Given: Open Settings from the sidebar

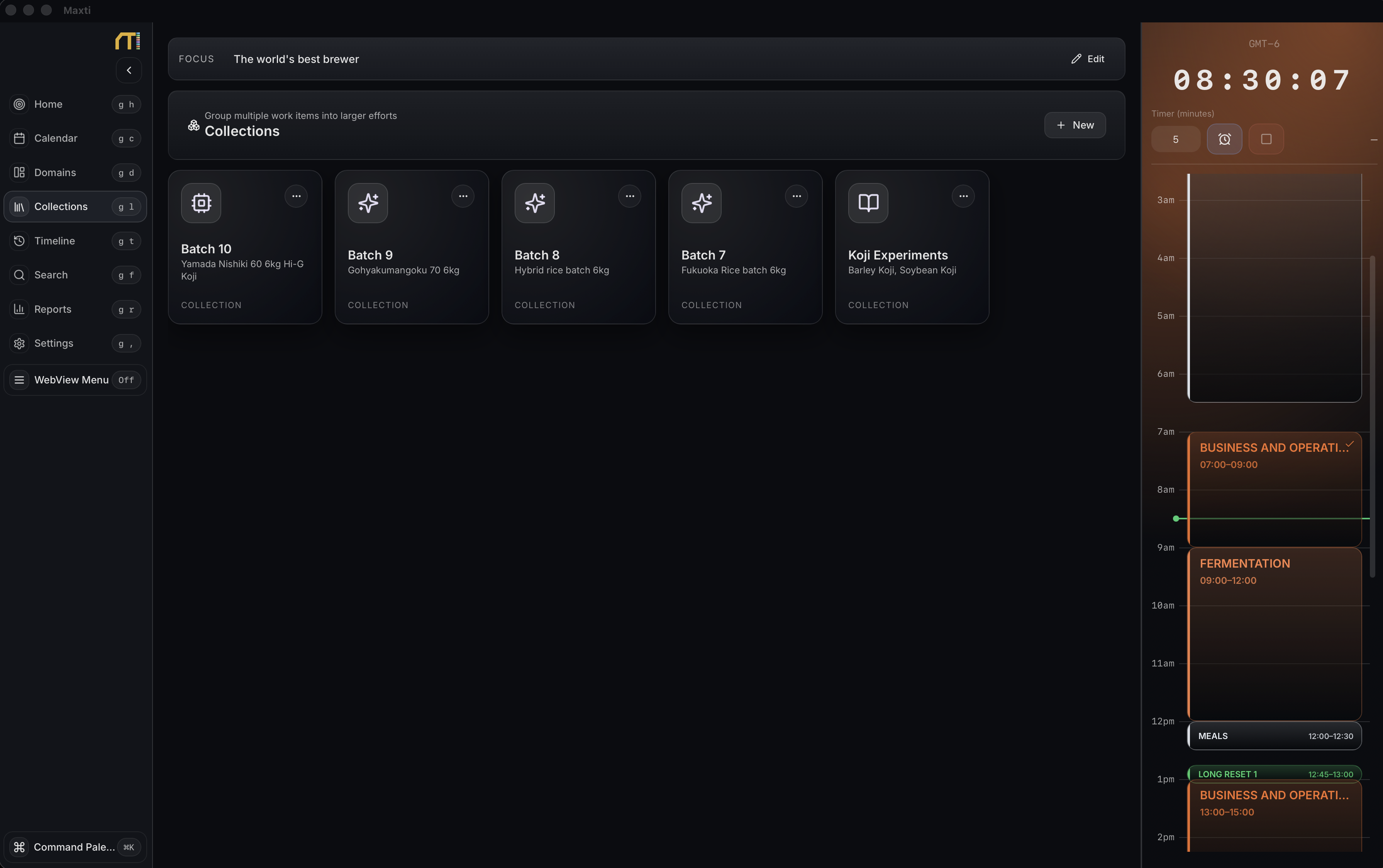Looking at the screenshot, I should click(19, 343).
